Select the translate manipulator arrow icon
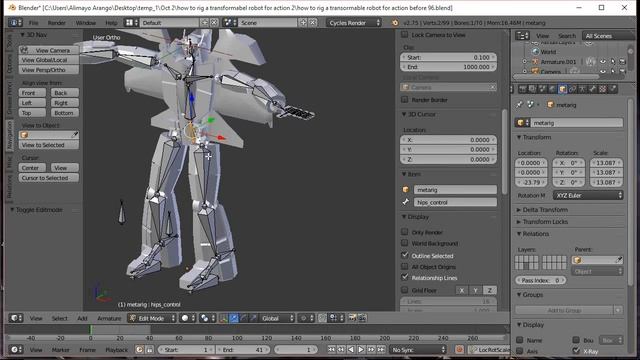 point(234,318)
